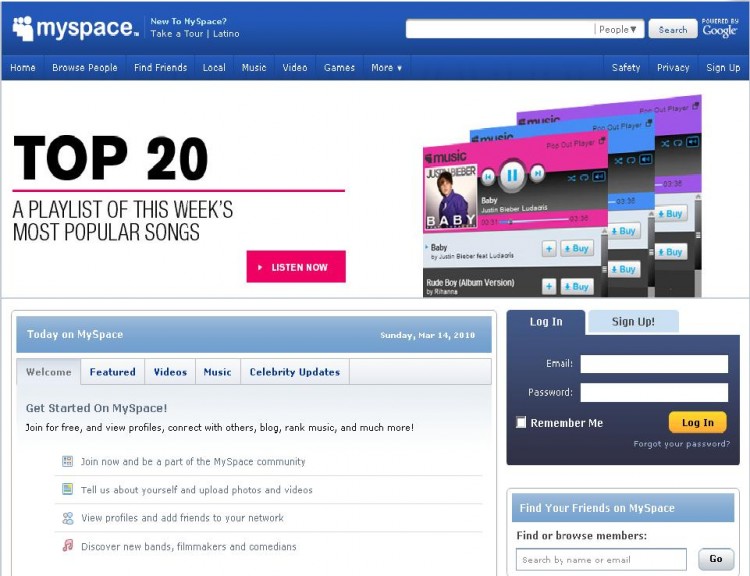Toggle shuffle icon in the pink player

572,178
